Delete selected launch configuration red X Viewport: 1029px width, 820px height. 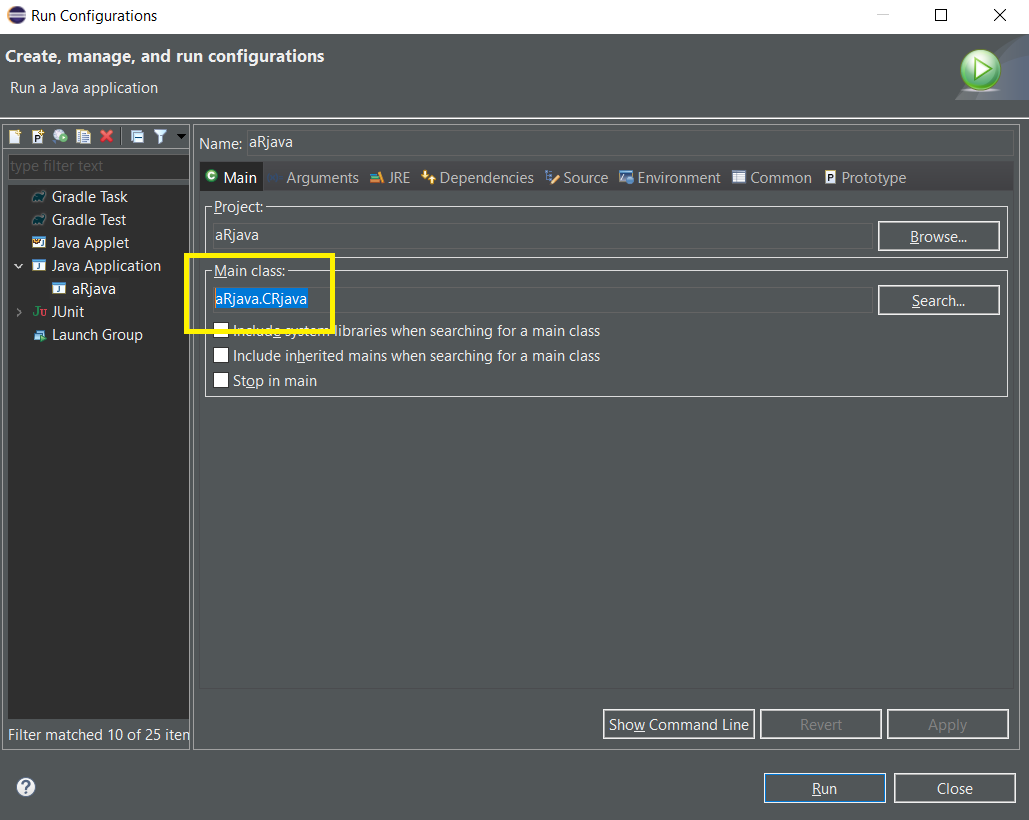point(107,136)
